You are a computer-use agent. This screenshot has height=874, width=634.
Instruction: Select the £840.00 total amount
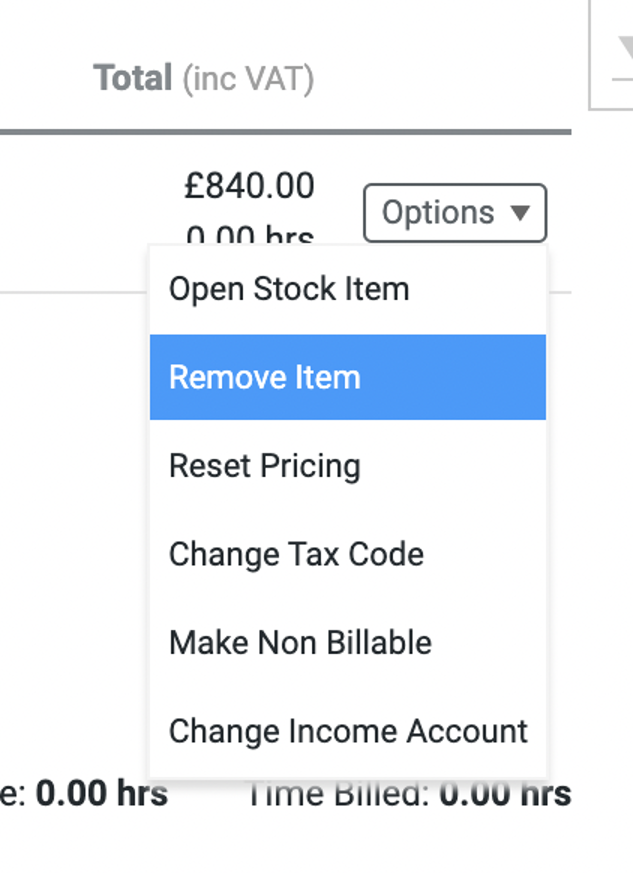point(249,186)
